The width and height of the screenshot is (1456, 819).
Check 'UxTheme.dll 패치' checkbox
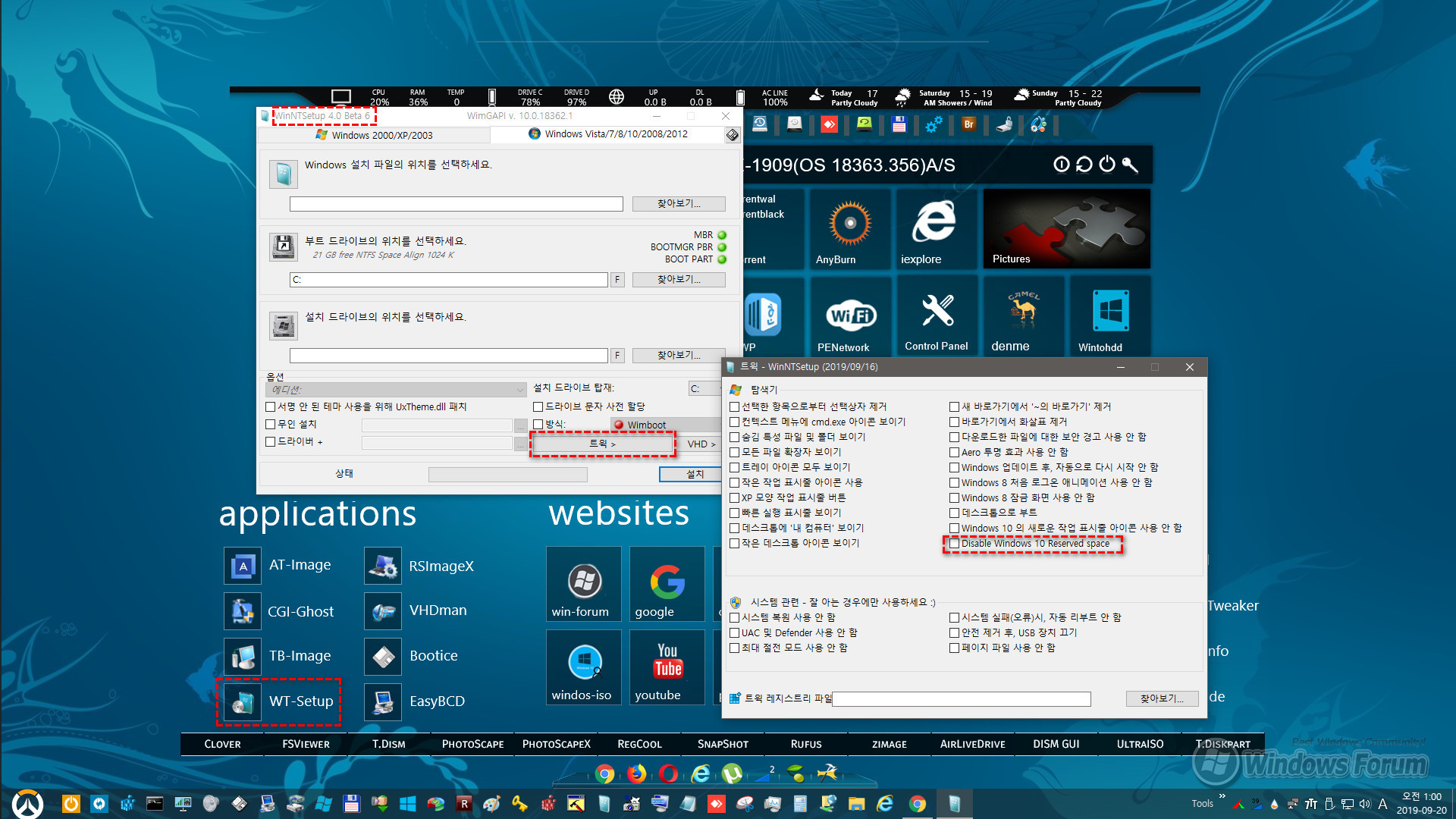(271, 407)
